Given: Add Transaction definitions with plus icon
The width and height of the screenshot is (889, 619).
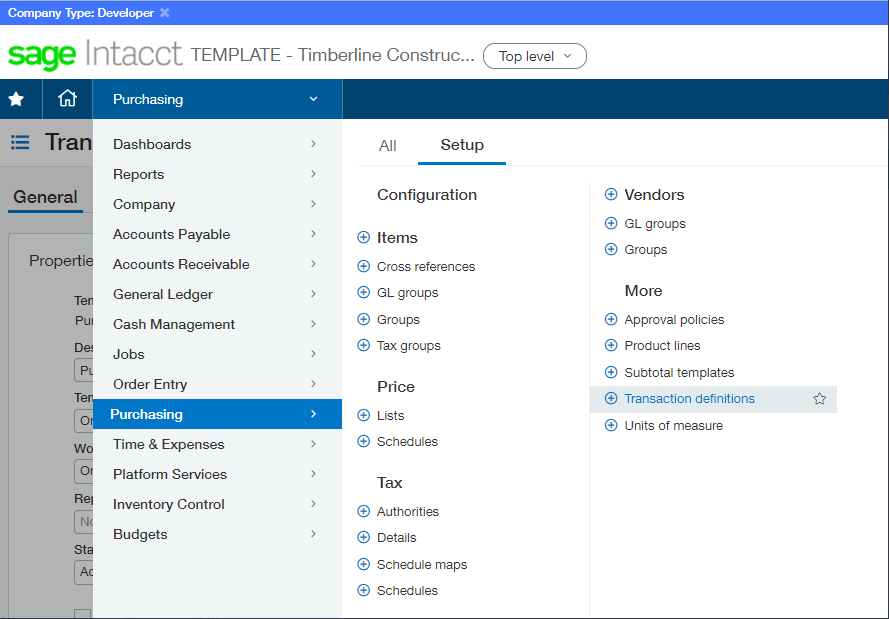Looking at the screenshot, I should click(x=611, y=398).
